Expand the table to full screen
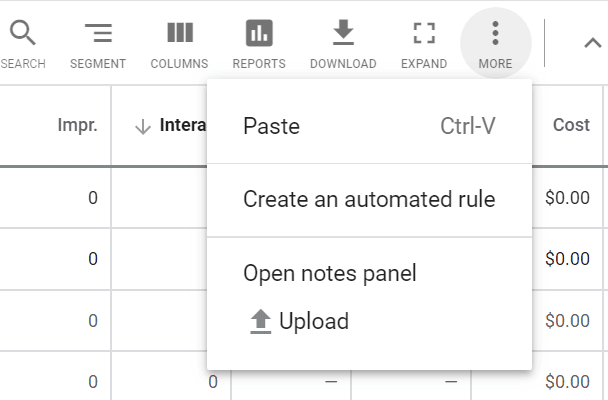Viewport: 608px width, 400px height. pos(424,43)
